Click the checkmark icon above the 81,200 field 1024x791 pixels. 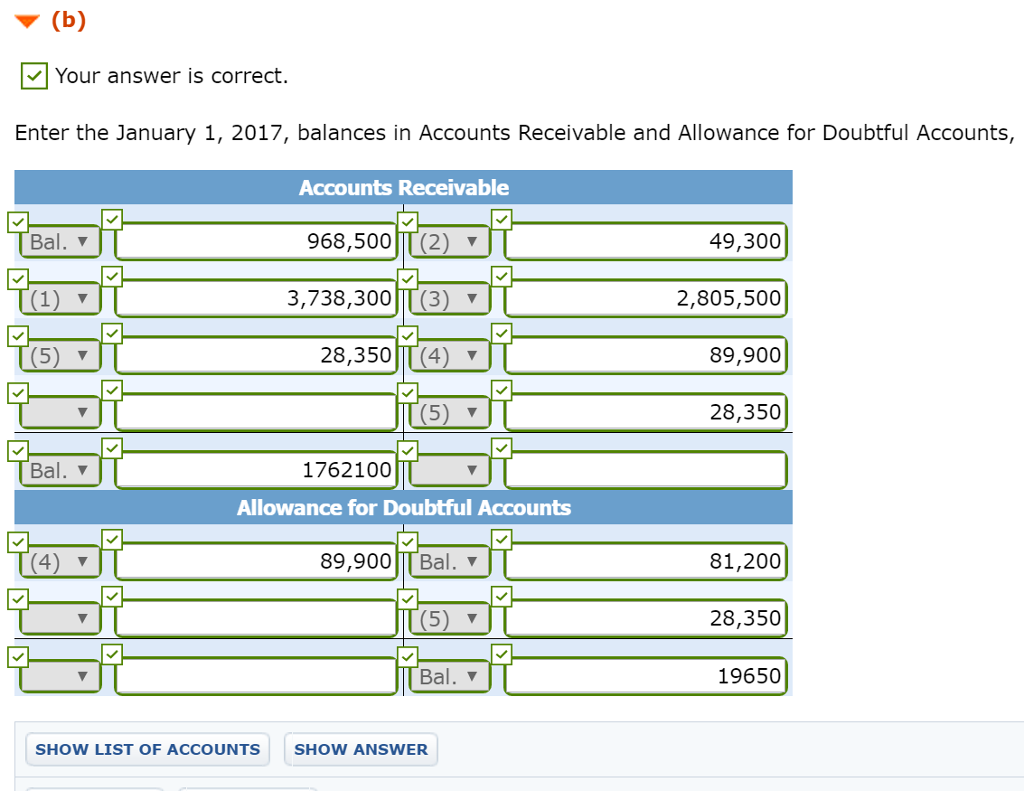coord(502,538)
